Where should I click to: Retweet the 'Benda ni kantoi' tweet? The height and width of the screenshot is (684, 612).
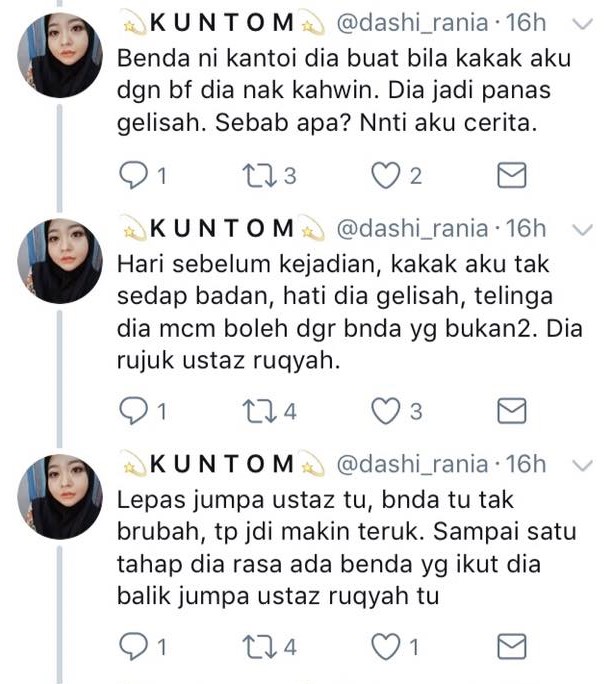[x=260, y=176]
